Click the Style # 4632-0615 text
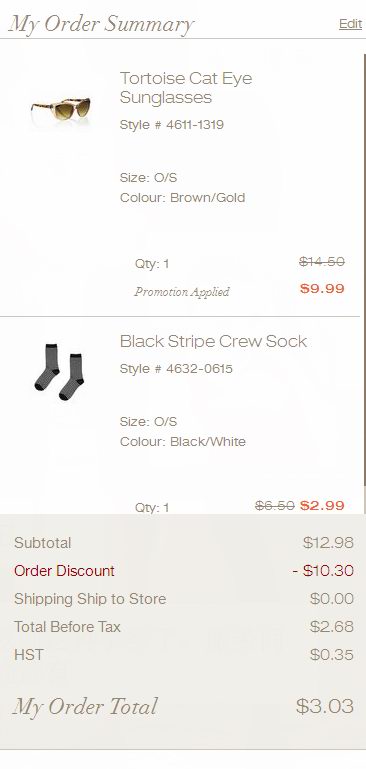This screenshot has height=769, width=366. pyautogui.click(x=176, y=368)
